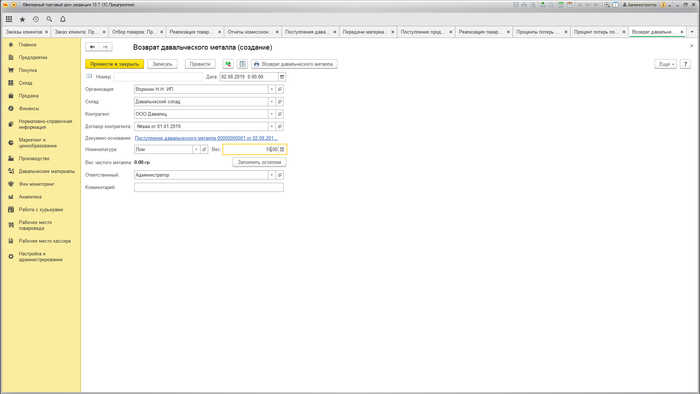Open calculator for Вес field

point(282,149)
